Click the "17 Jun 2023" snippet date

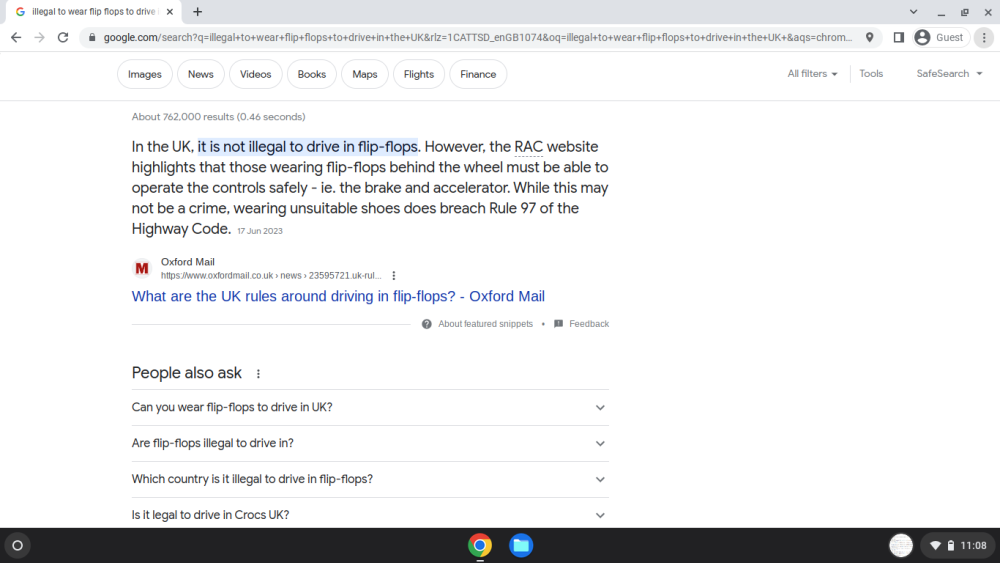point(260,231)
